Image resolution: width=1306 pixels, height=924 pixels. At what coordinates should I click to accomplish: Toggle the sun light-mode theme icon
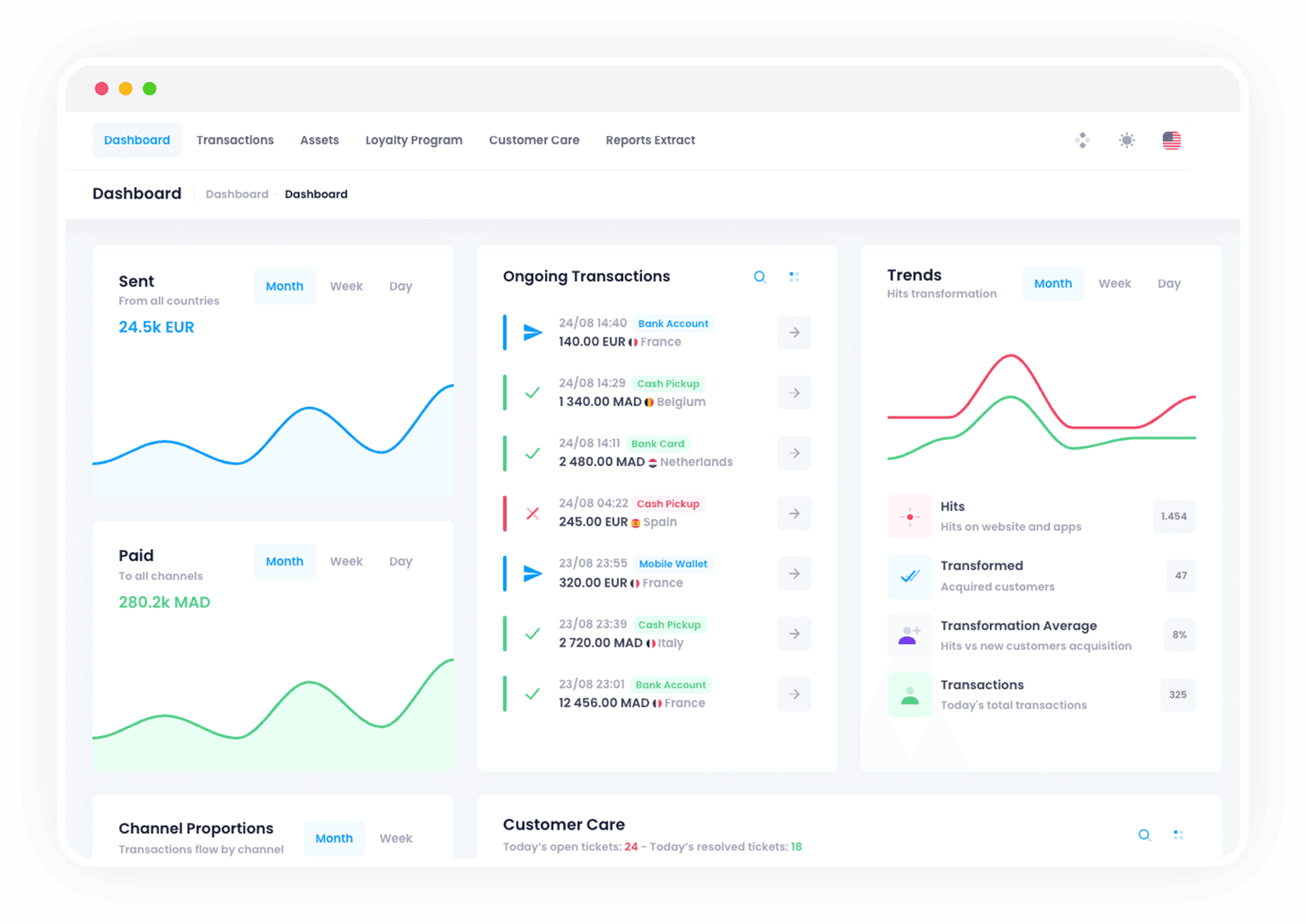[x=1126, y=140]
